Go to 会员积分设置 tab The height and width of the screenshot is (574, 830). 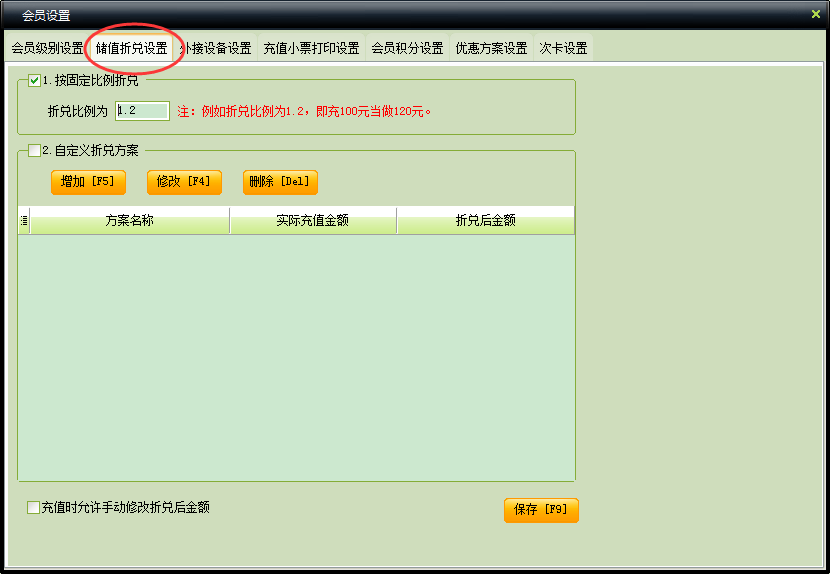[407, 48]
